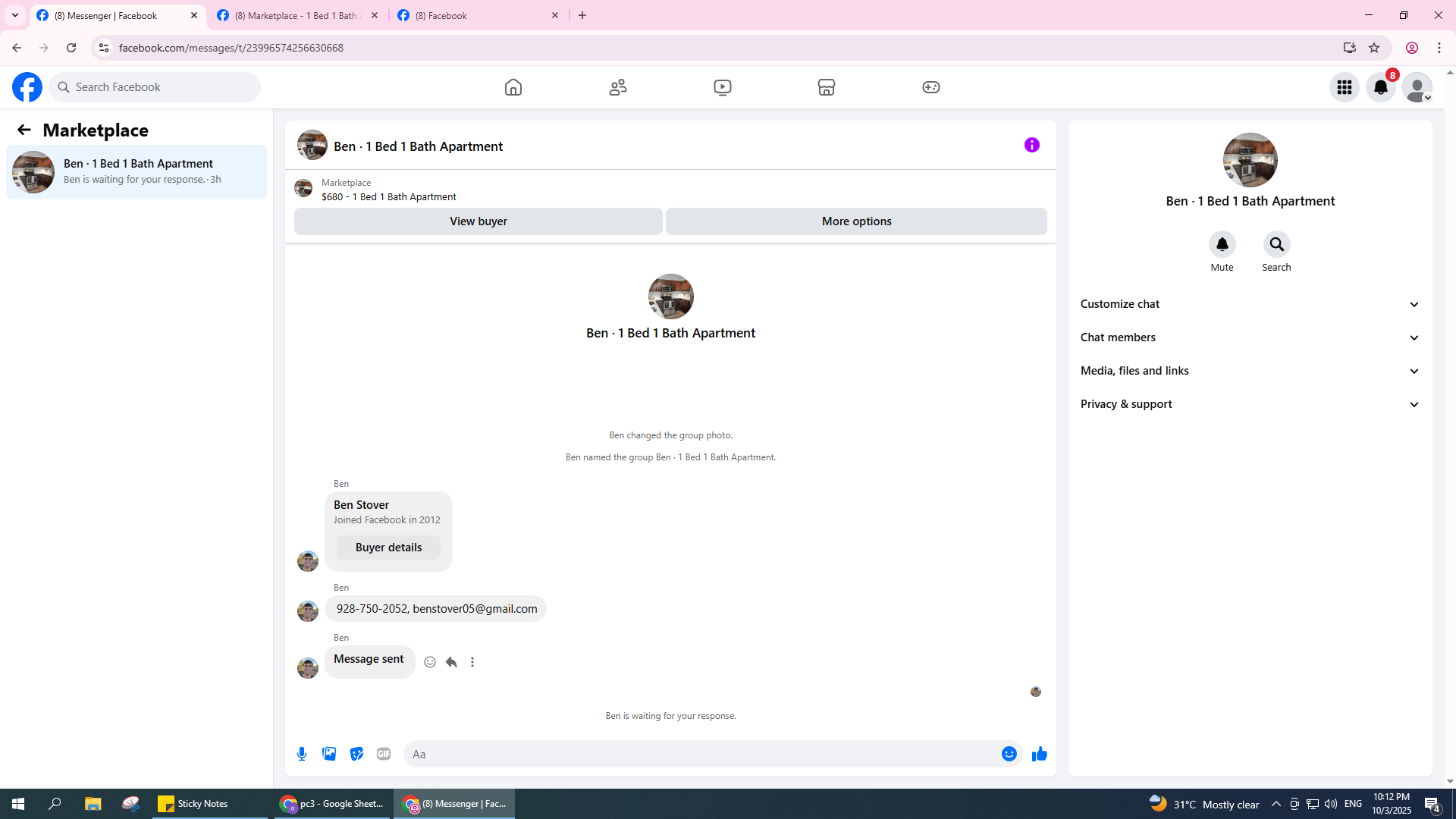The image size is (1456, 819).
Task: Click the More options button
Action: pyautogui.click(x=857, y=221)
